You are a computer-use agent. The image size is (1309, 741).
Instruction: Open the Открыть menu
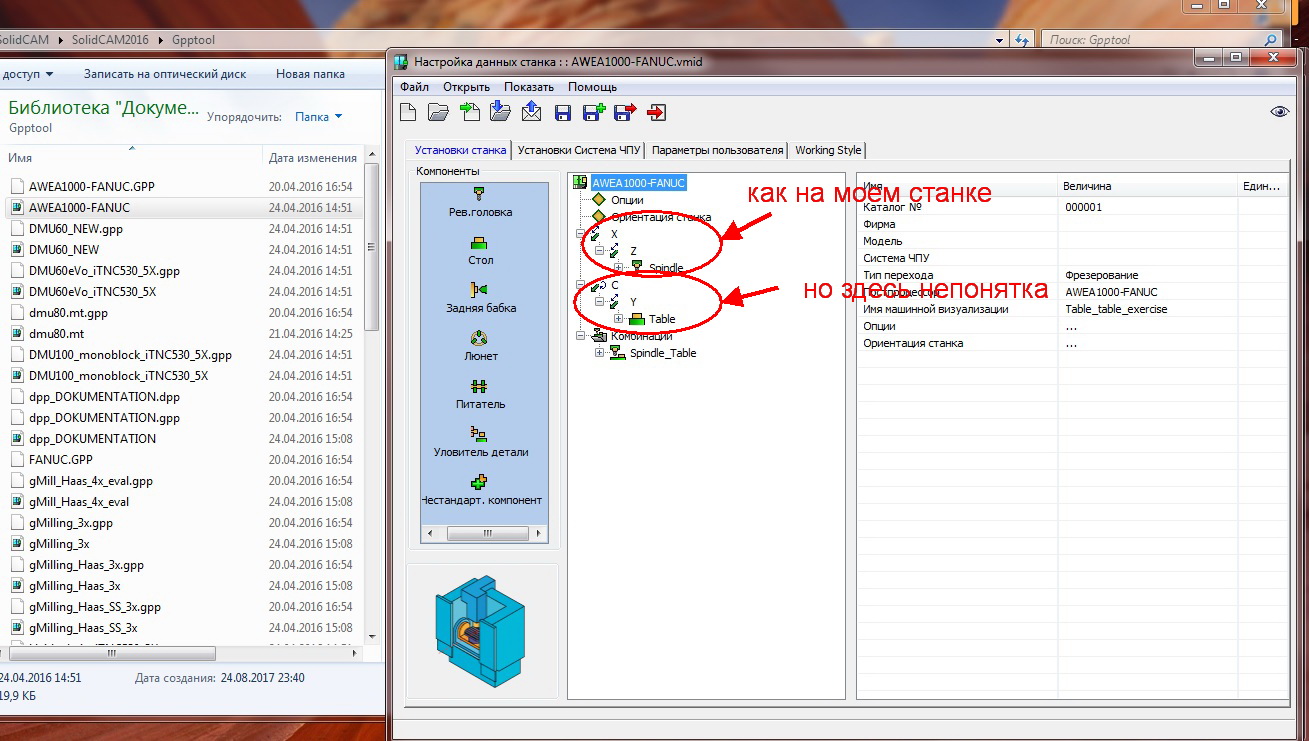coord(466,87)
